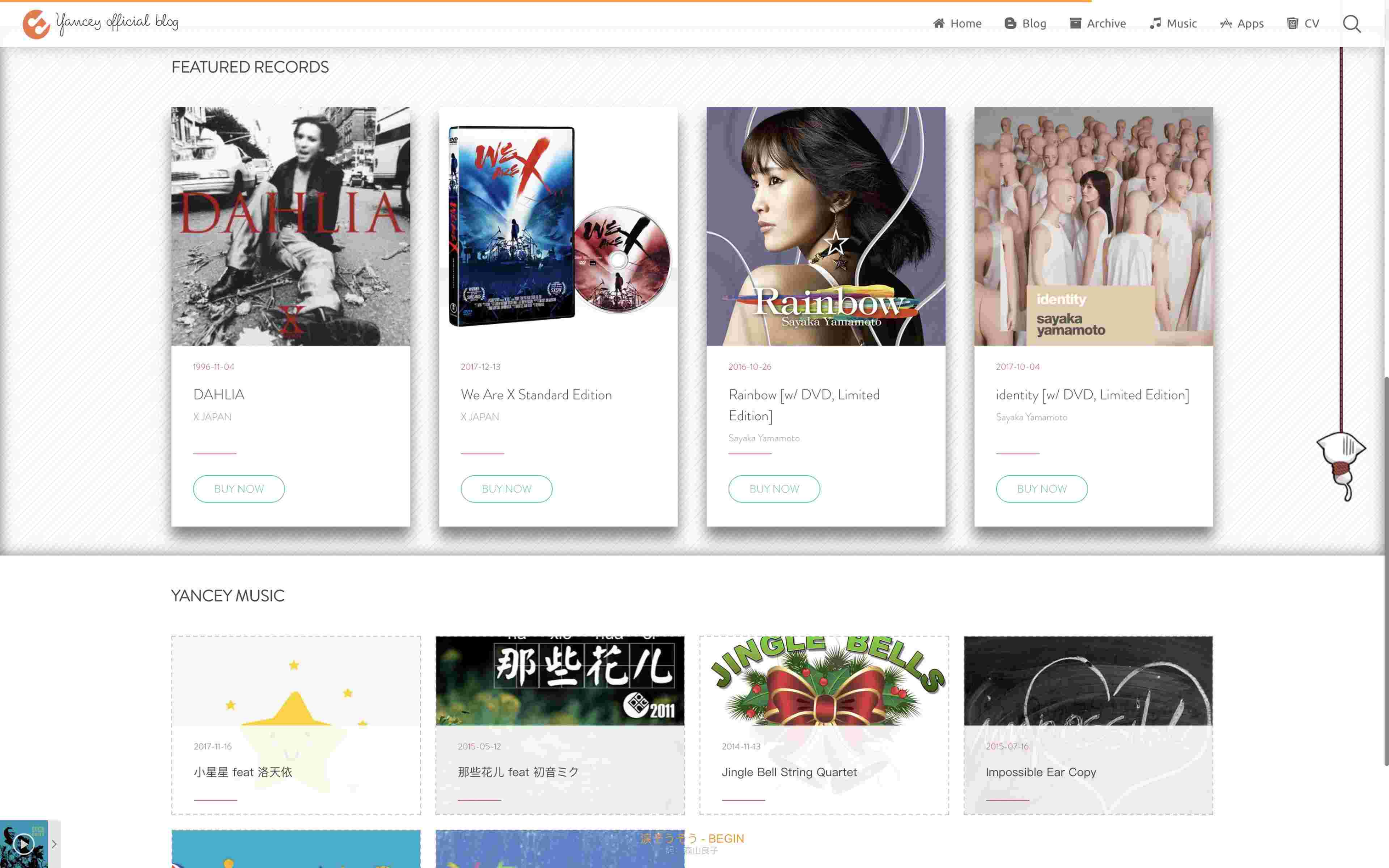Screen dimensions: 1389x868
Task: Click the X JAPAN artist under DAHLIA
Action: tap(212, 417)
